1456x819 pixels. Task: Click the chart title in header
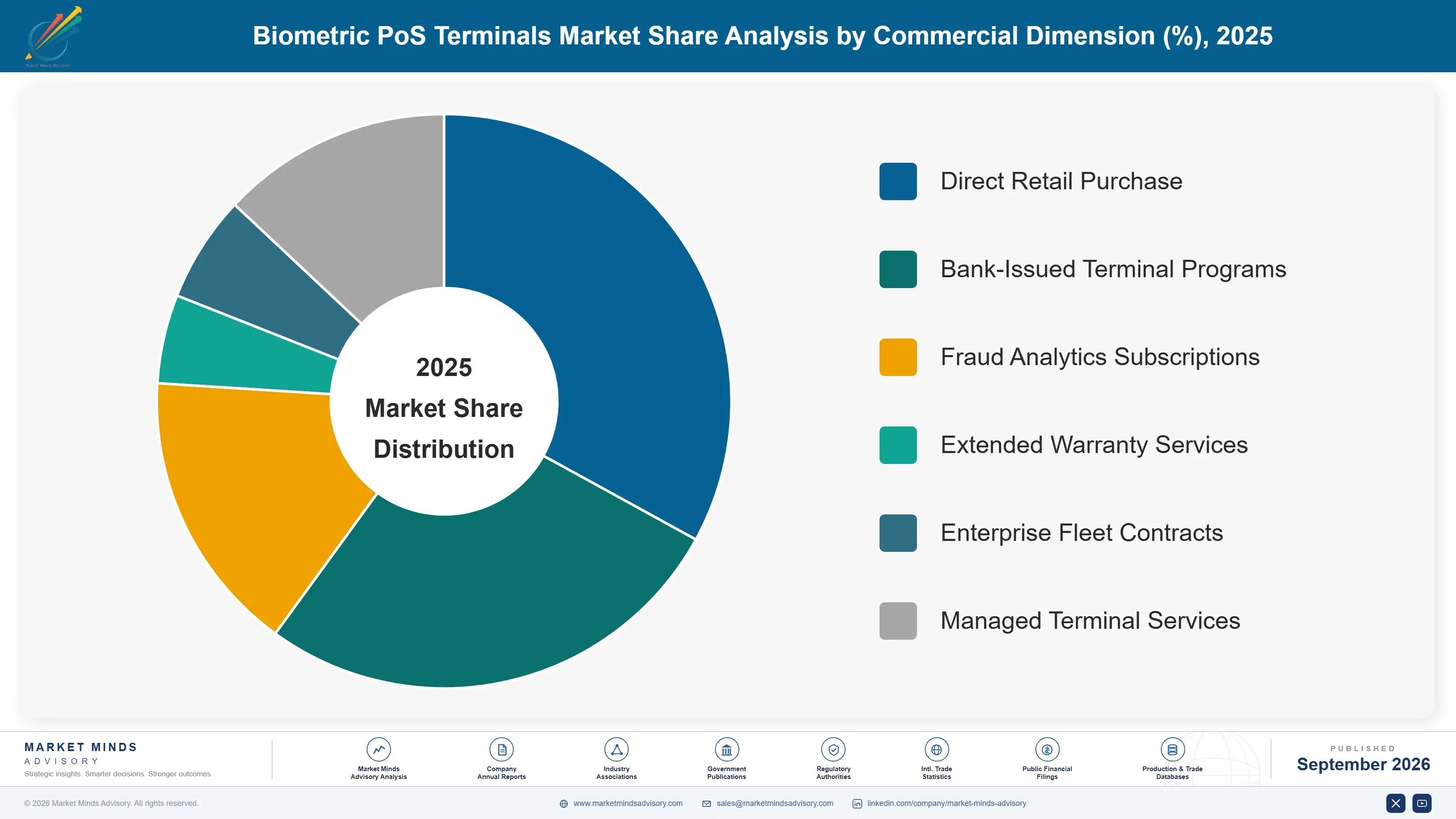[762, 36]
